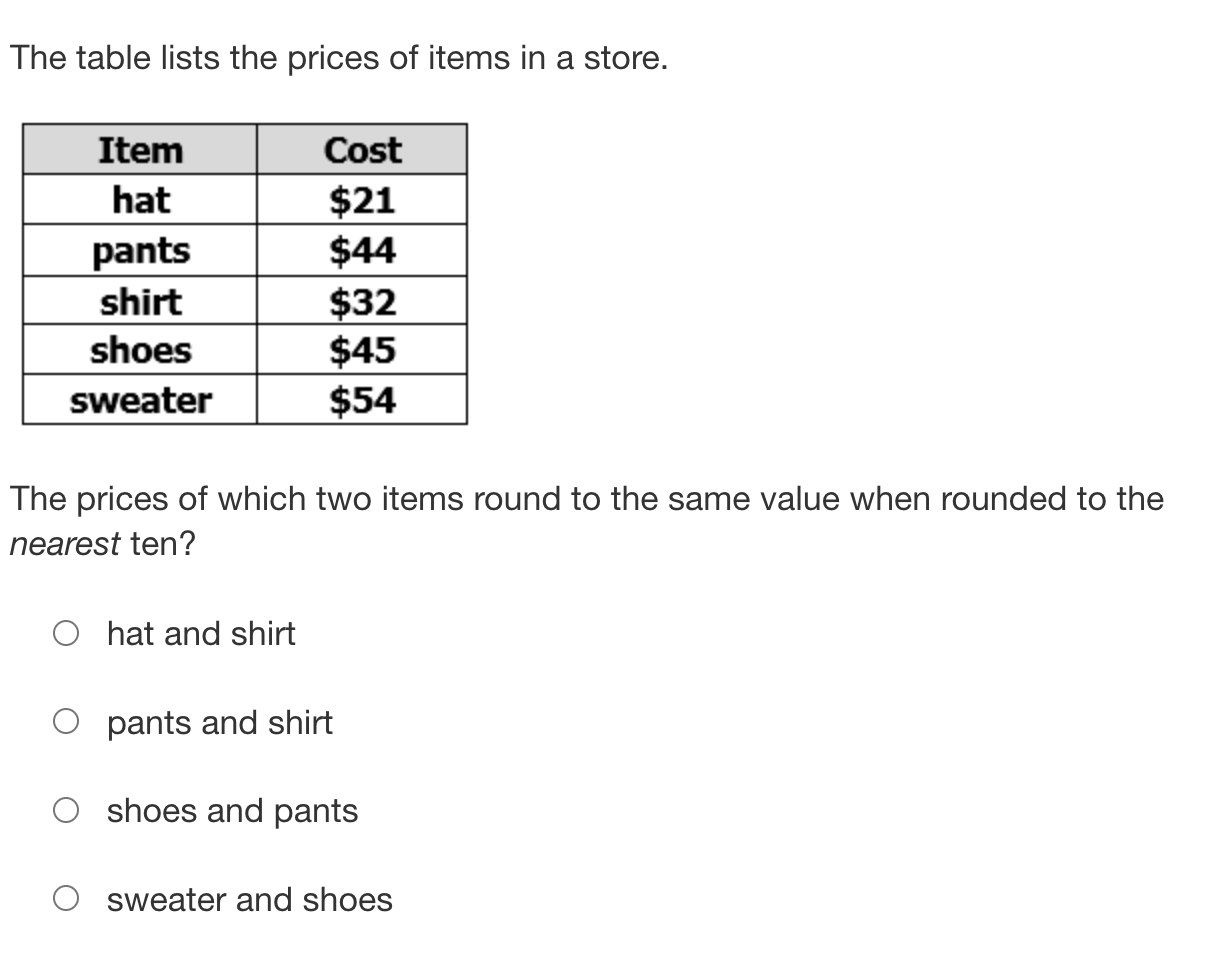Click the italic word 'nearest'

65,545
